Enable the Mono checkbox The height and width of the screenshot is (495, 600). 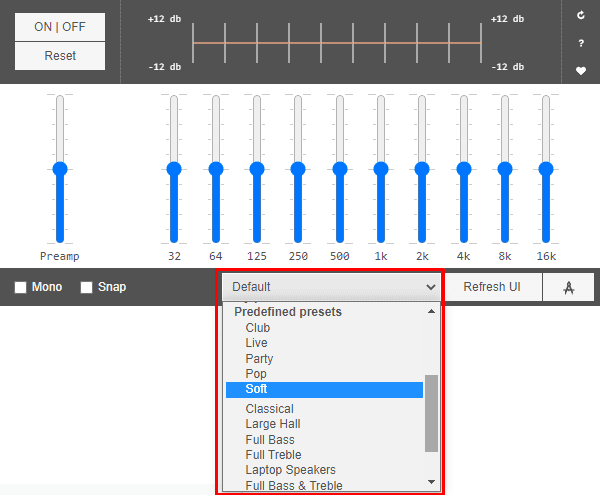(20, 287)
